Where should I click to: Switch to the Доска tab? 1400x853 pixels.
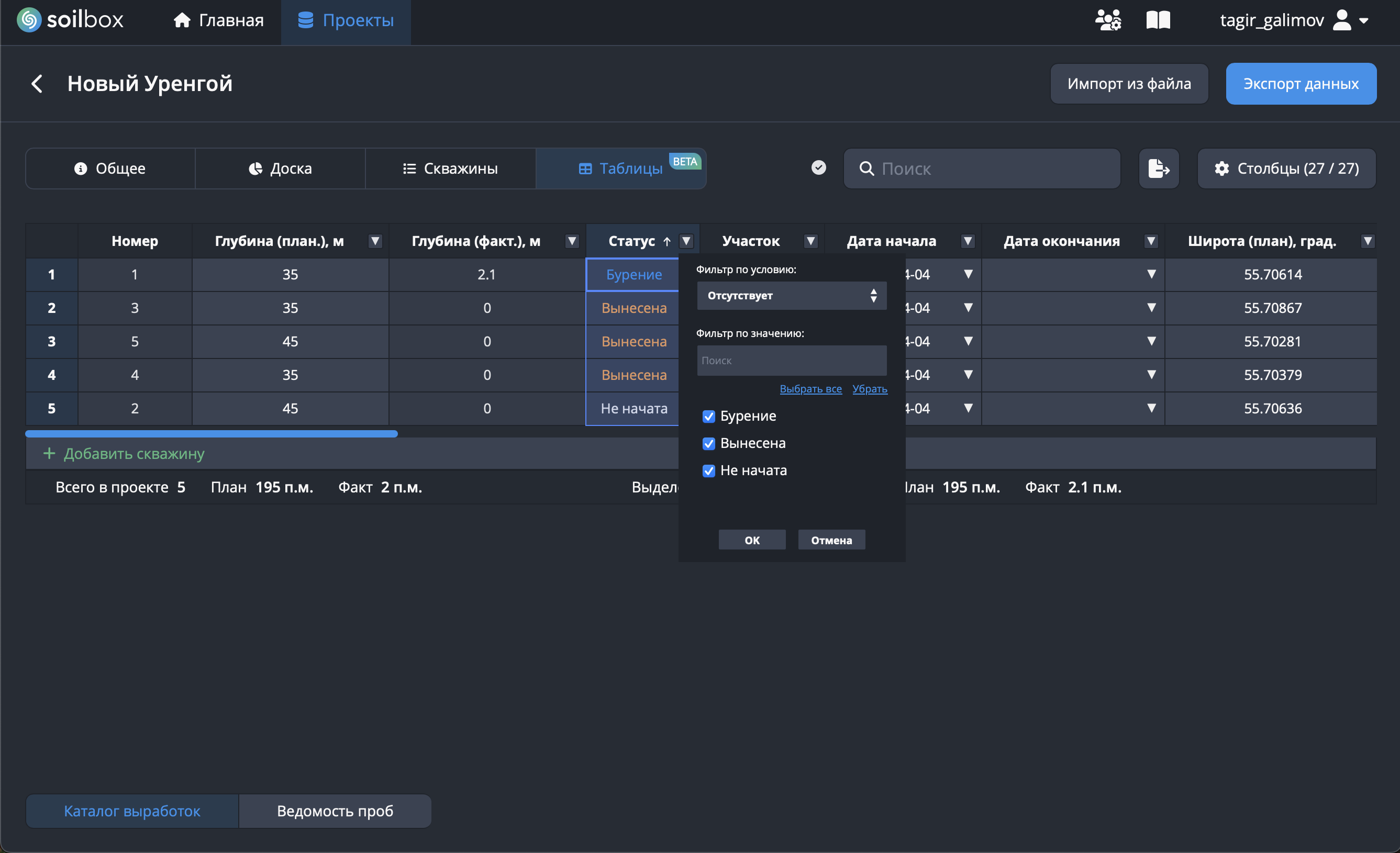pyautogui.click(x=280, y=168)
